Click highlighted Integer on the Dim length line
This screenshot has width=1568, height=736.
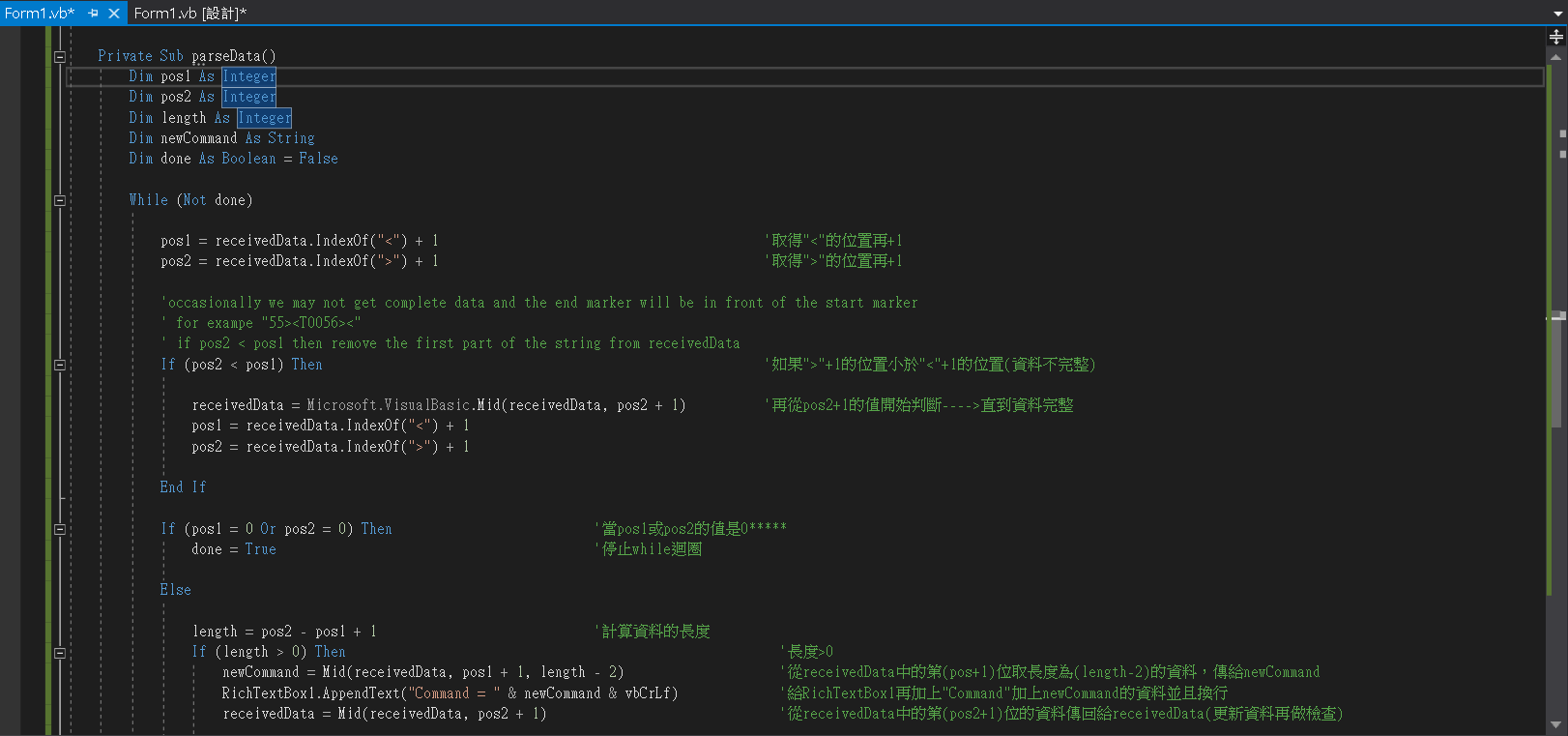(x=265, y=118)
